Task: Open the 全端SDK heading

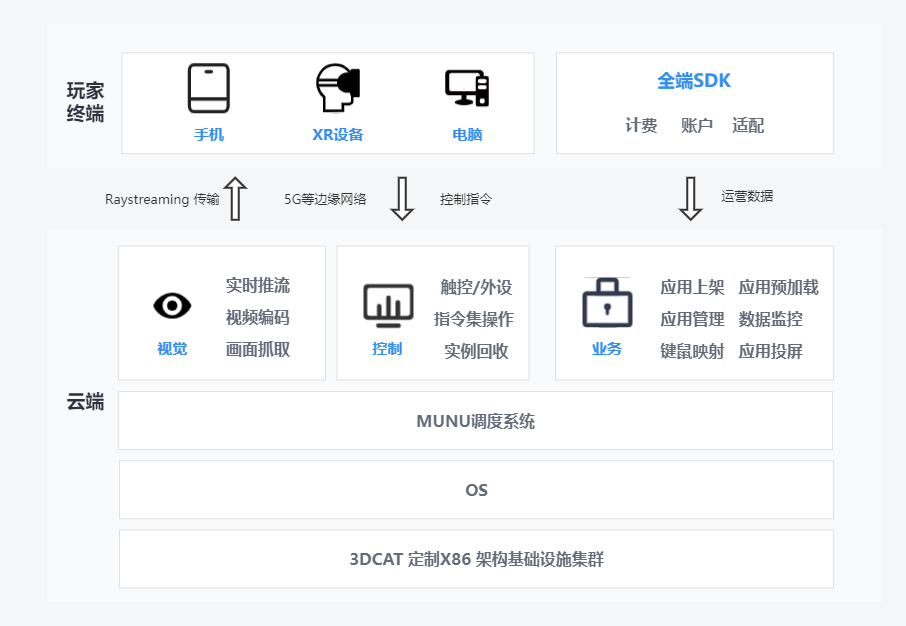Action: [694, 81]
